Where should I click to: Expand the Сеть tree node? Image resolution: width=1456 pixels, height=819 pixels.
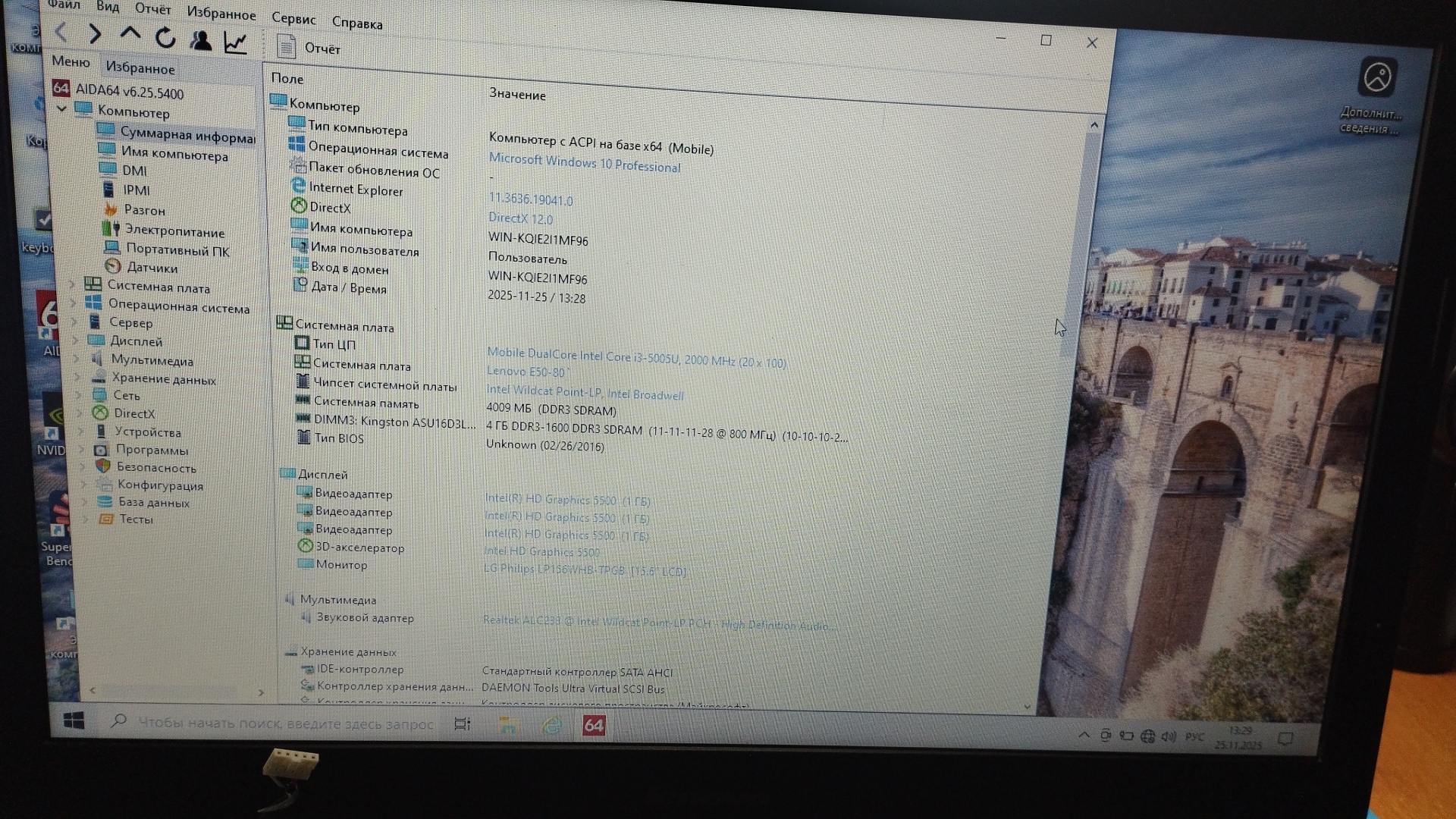78,394
